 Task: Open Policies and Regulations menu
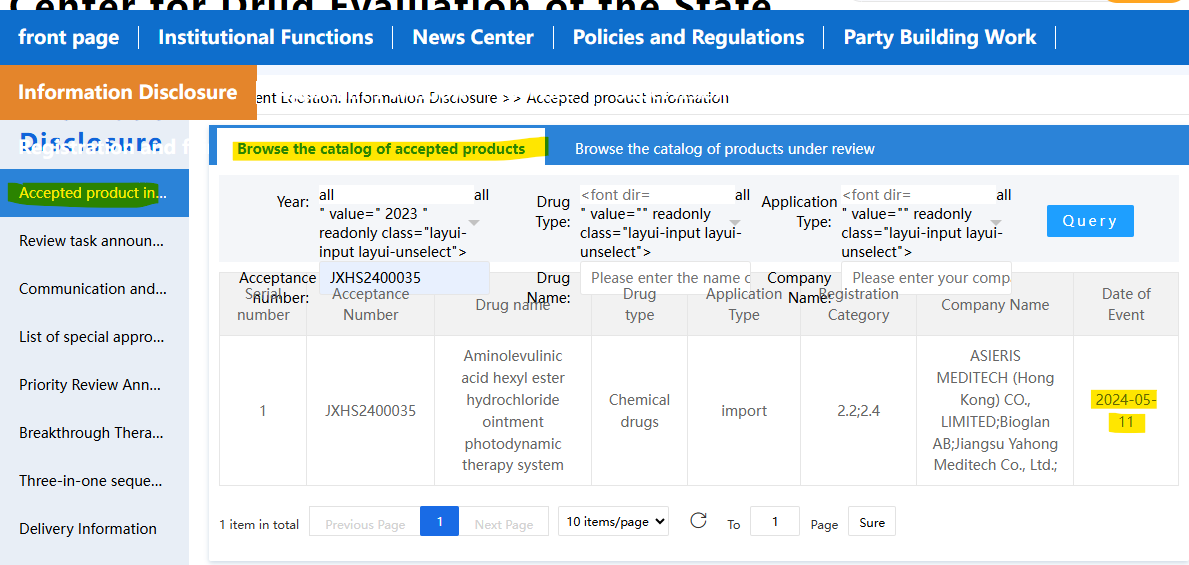tap(688, 38)
